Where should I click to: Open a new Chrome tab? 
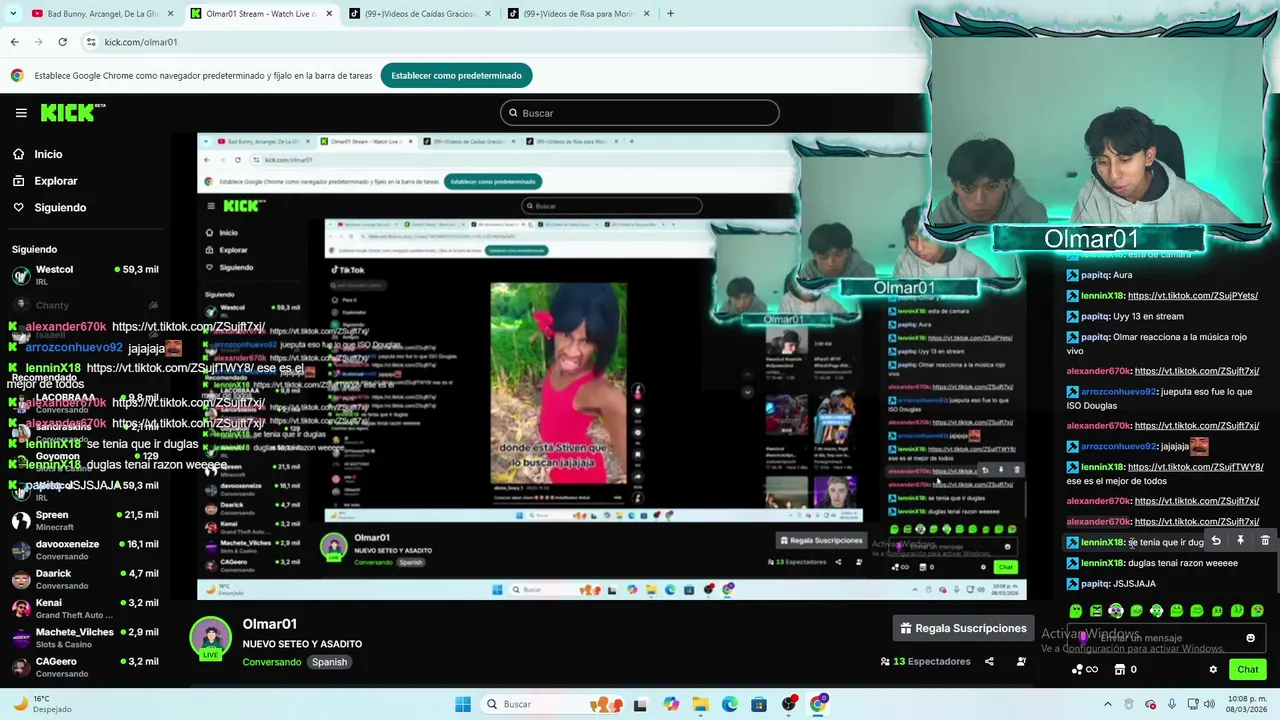click(670, 14)
